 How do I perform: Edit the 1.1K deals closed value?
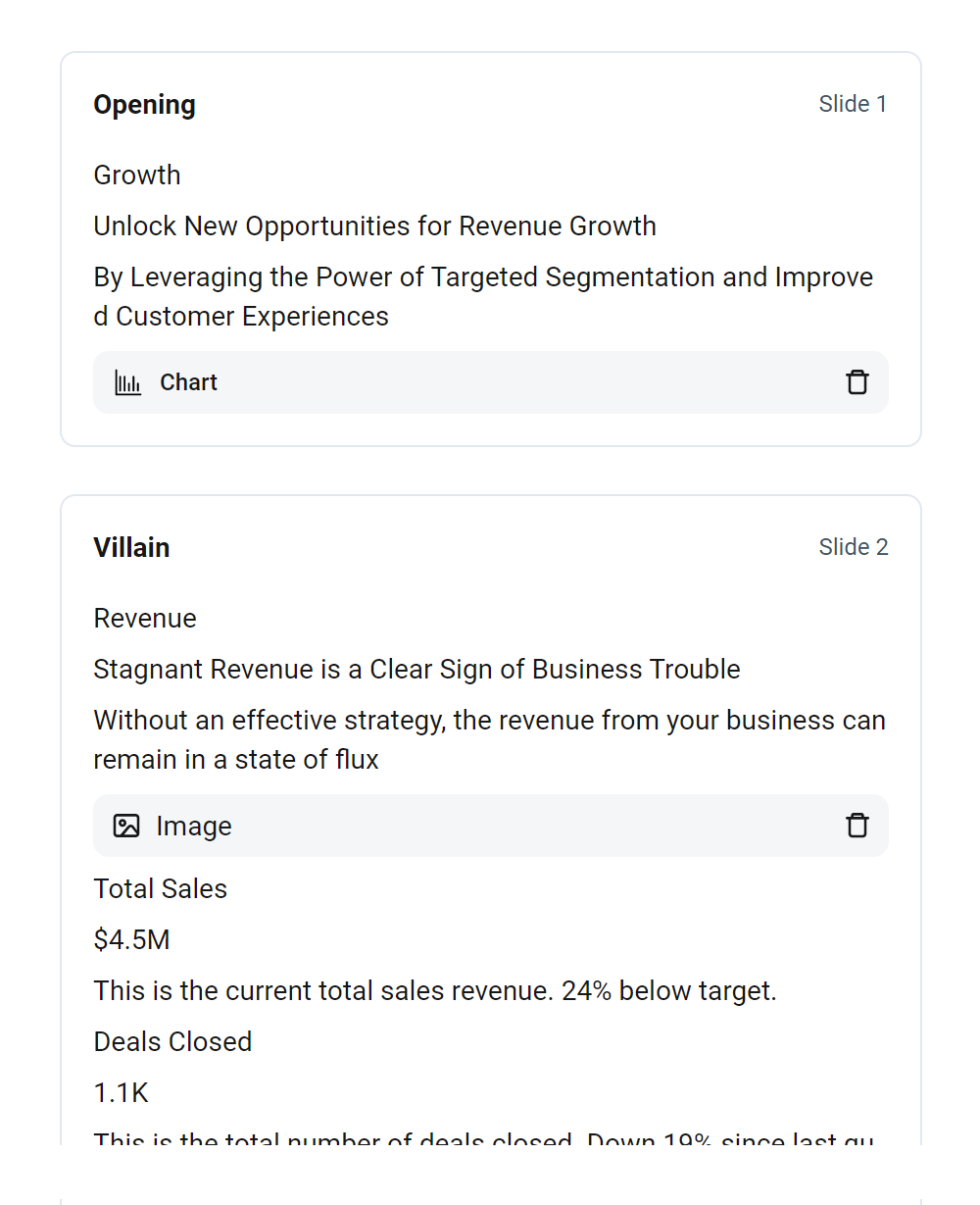[x=121, y=1093]
